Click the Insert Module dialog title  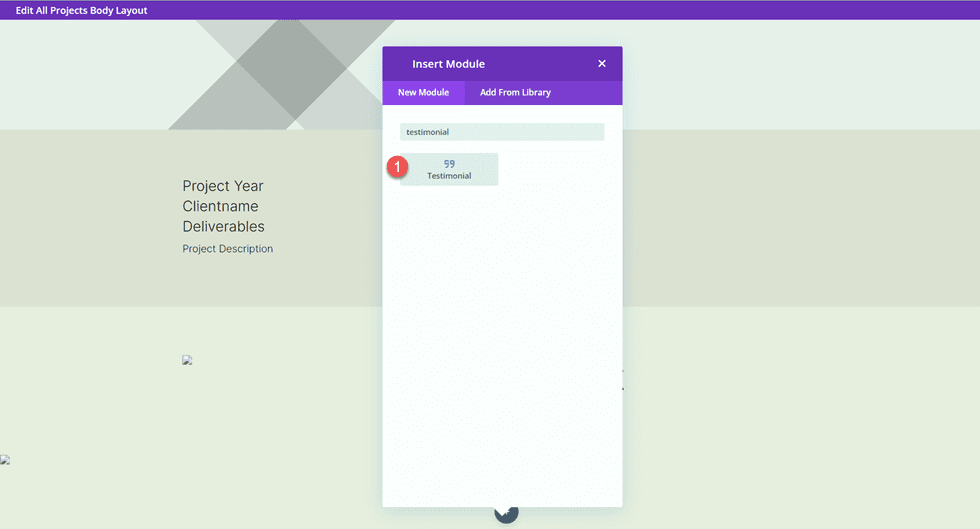pyautogui.click(x=448, y=64)
